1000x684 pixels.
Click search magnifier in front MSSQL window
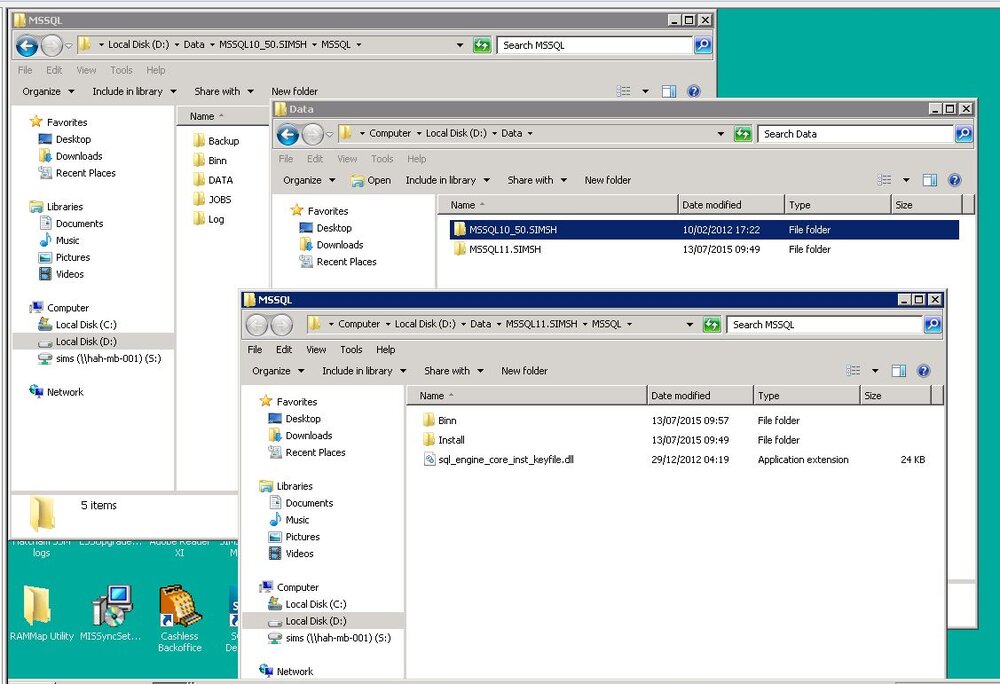pos(932,324)
